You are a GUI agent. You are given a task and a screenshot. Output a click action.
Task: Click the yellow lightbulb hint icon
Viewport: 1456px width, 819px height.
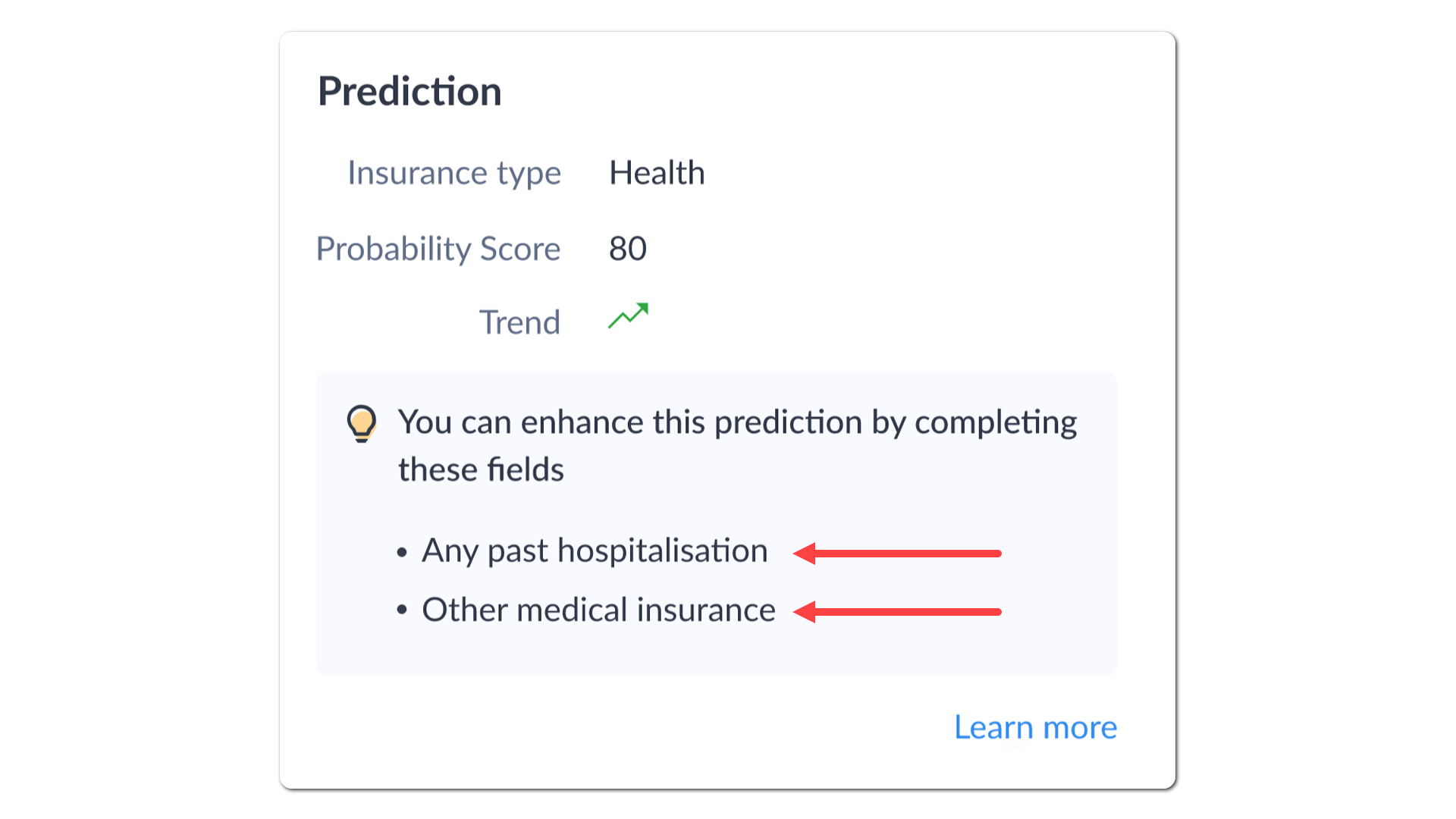(x=362, y=423)
